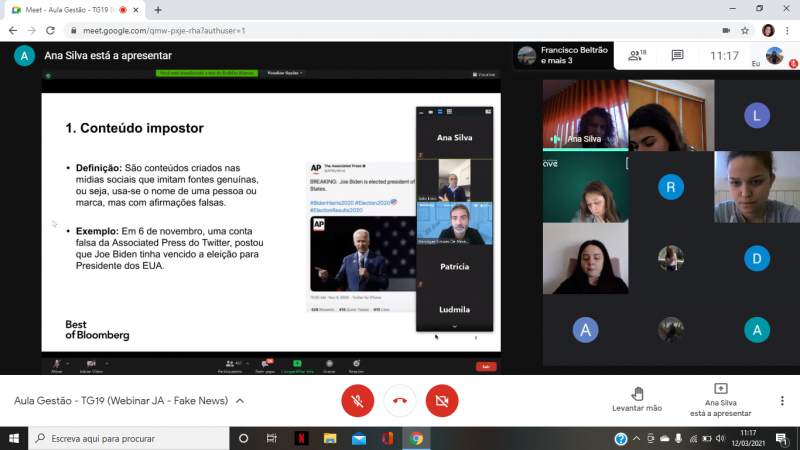This screenshot has height=450, width=800.
Task: Open the participants people icon
Action: (636, 56)
